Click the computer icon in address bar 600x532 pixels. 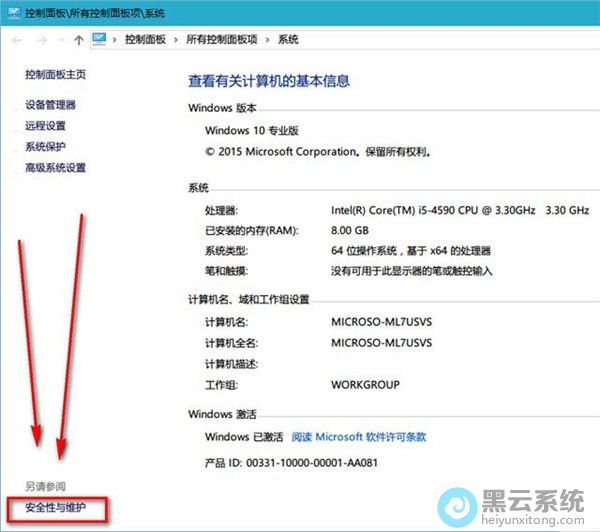(x=99, y=39)
